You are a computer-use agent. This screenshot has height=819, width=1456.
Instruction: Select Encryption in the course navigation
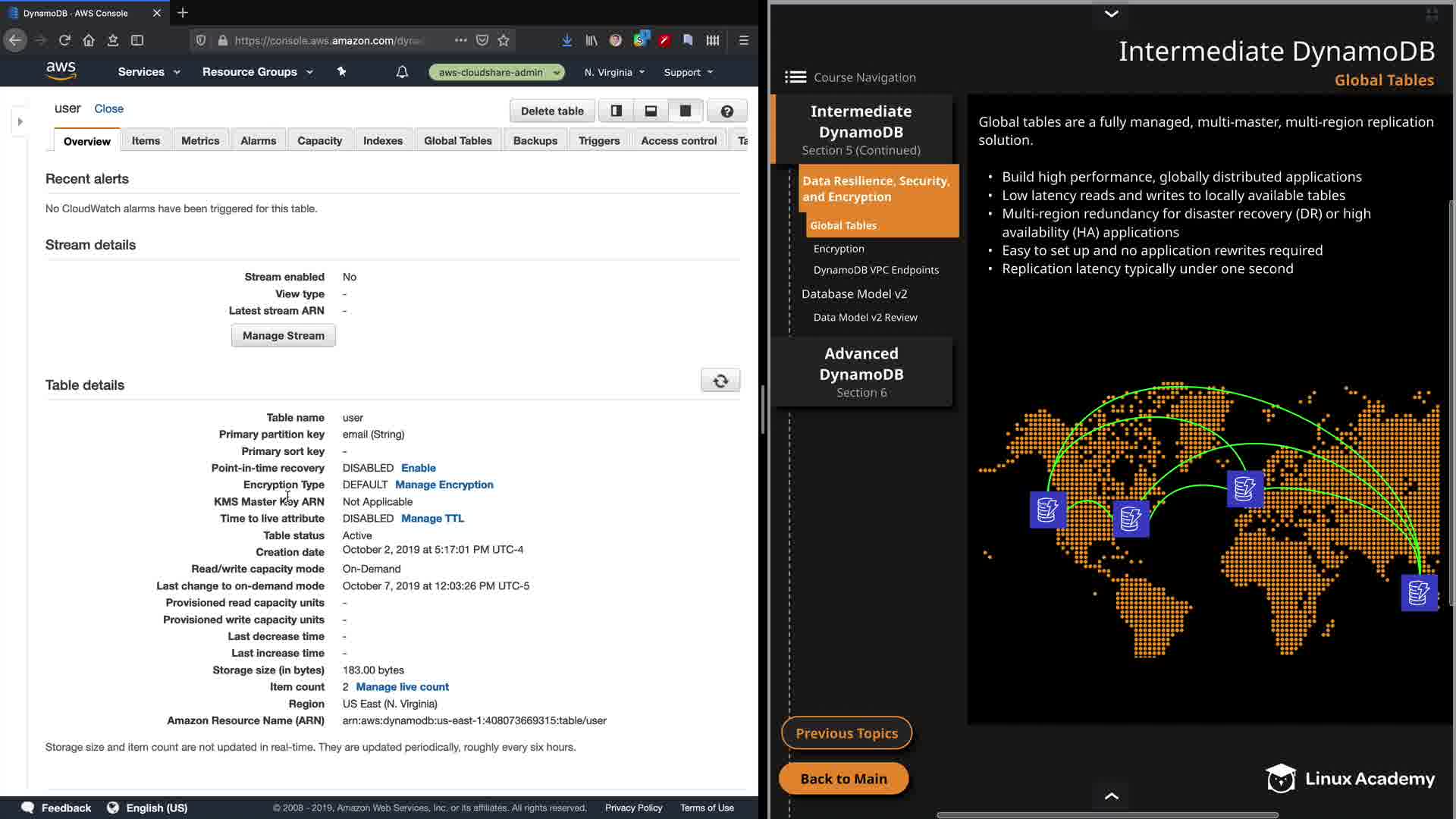tap(838, 249)
